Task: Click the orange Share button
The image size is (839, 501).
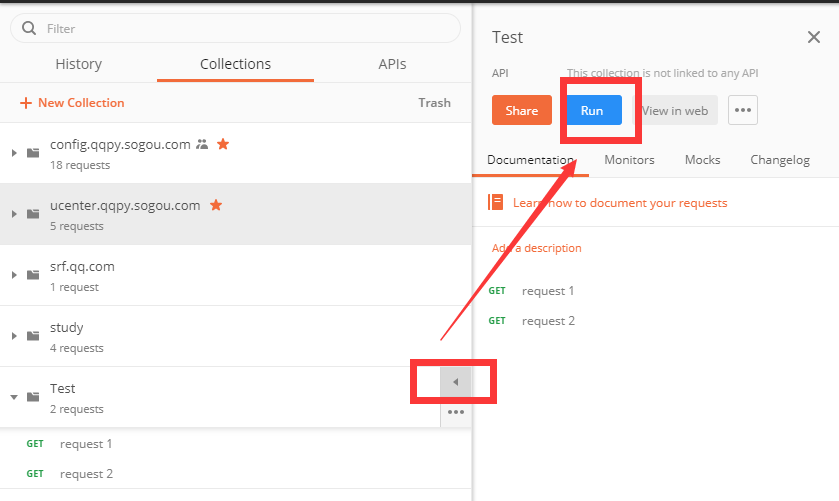Action: coord(522,110)
